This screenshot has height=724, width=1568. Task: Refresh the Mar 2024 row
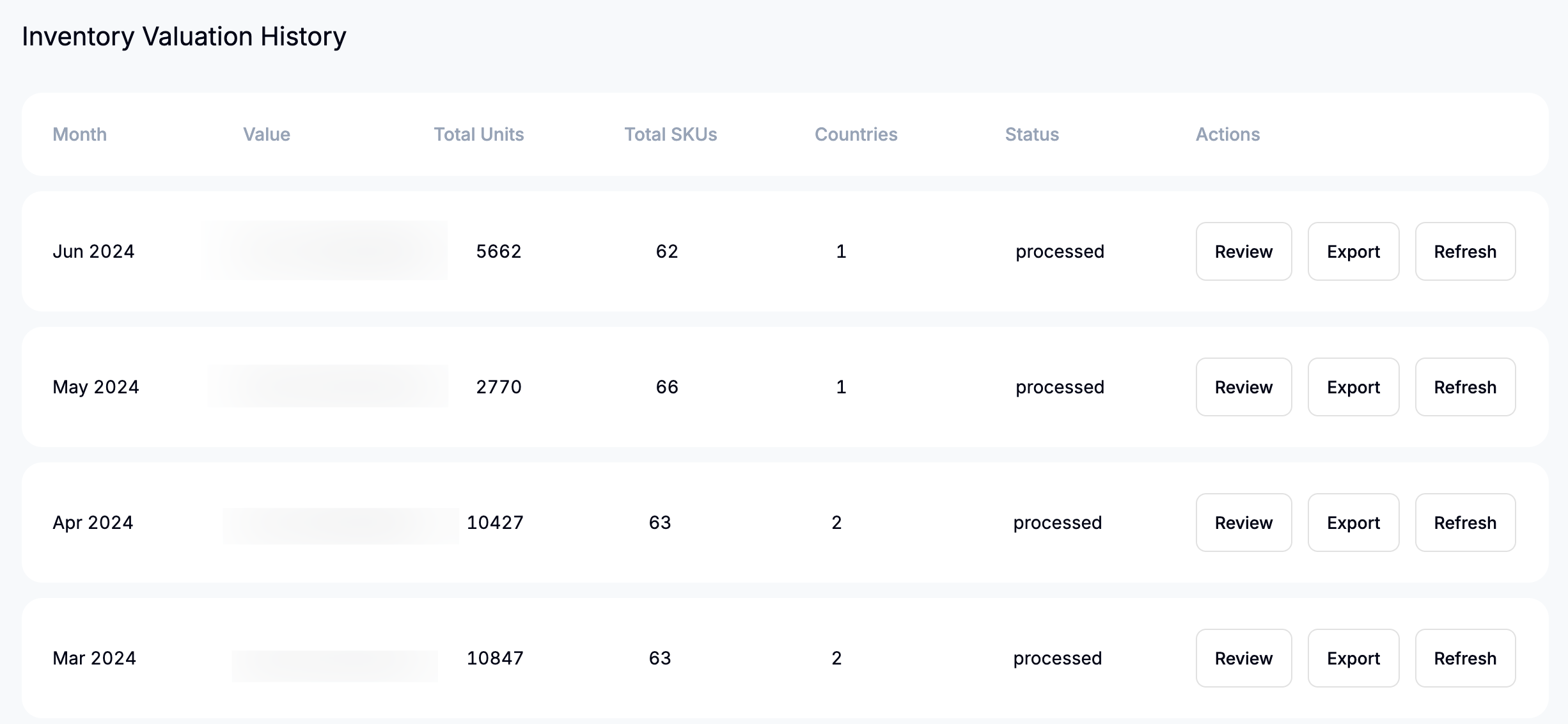(x=1465, y=658)
